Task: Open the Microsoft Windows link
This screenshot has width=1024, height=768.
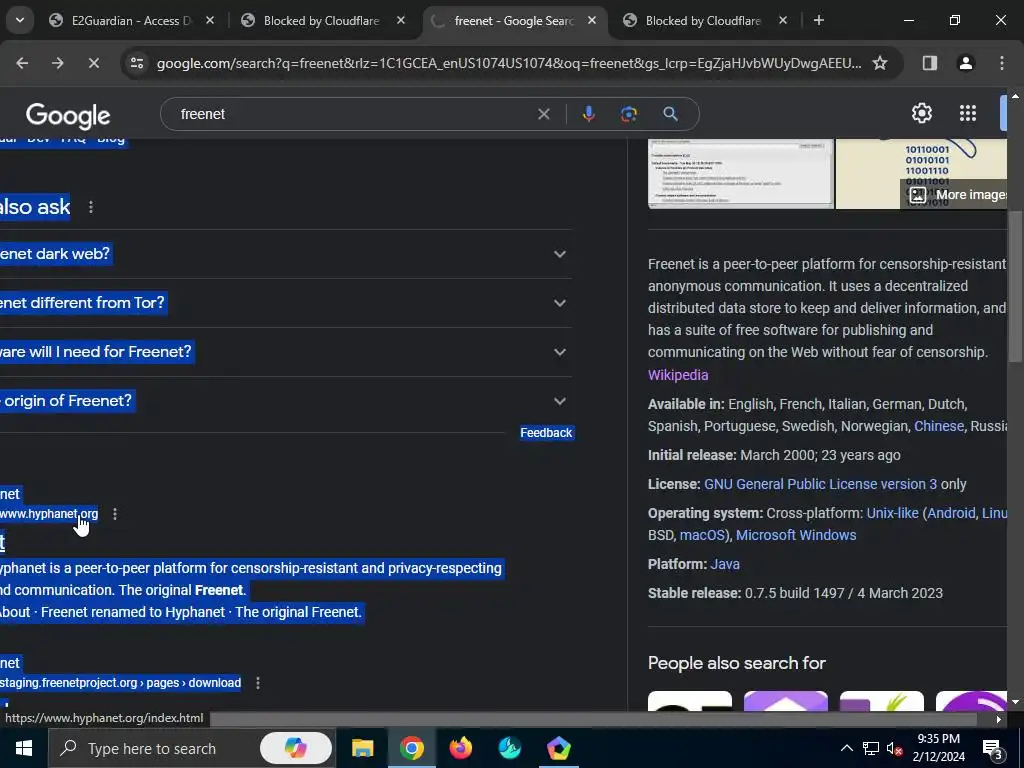Action: (x=796, y=535)
